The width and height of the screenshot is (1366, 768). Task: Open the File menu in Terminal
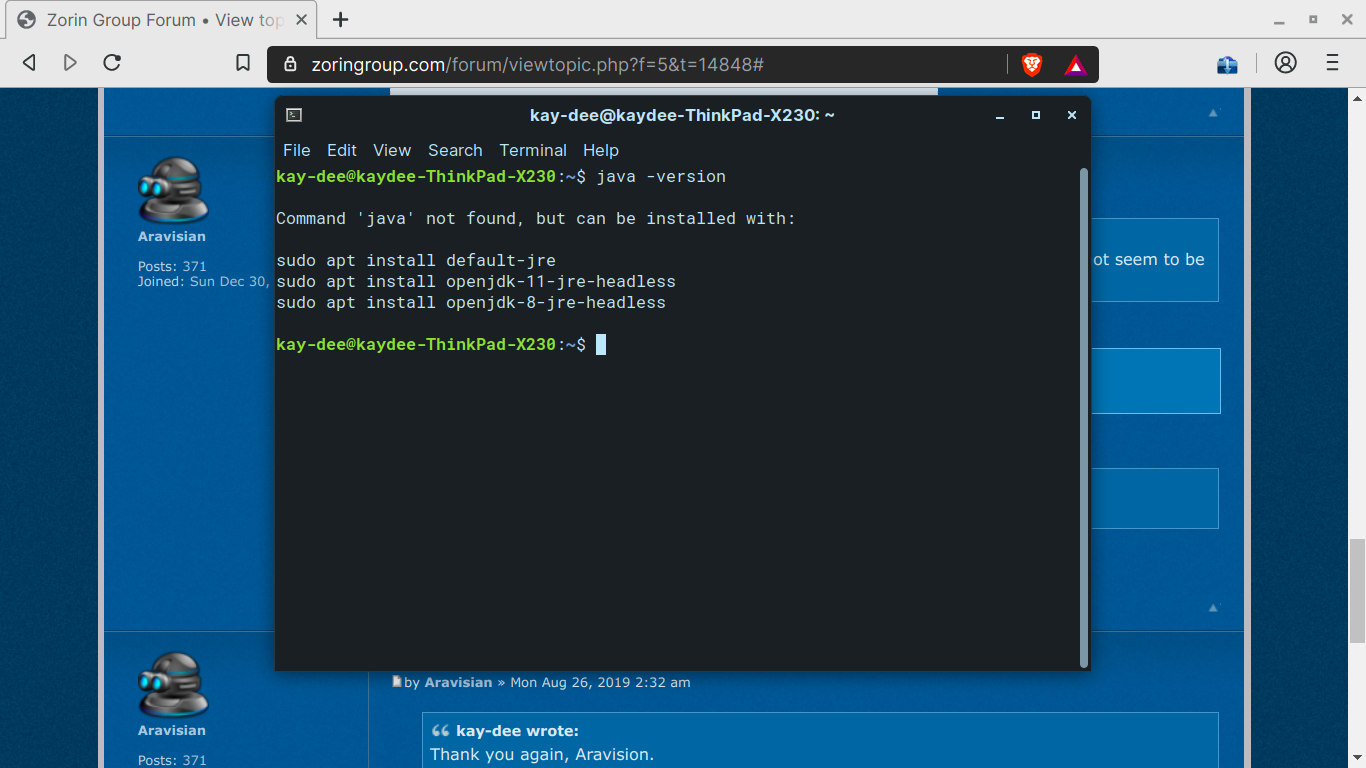pyautogui.click(x=296, y=150)
